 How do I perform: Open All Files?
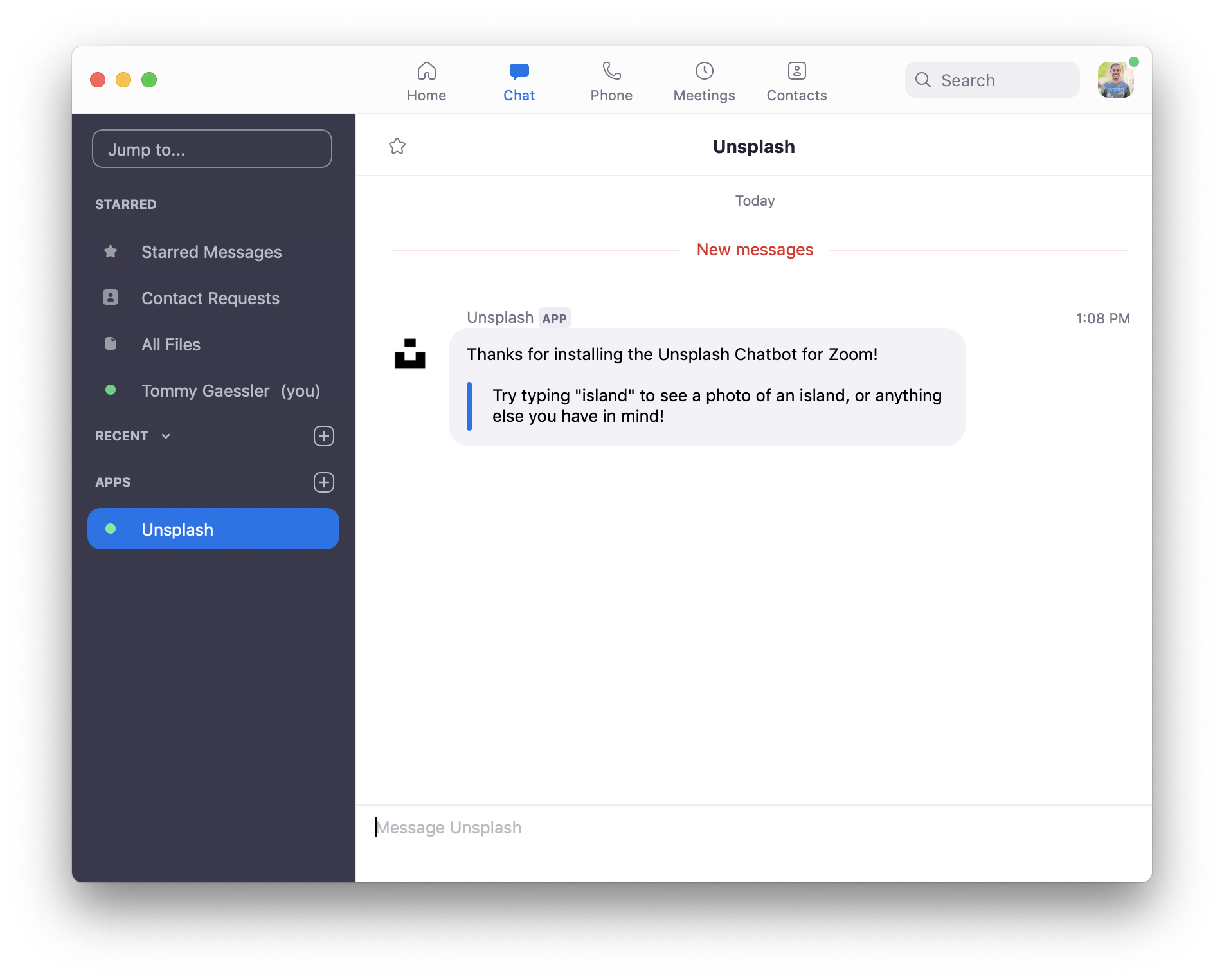[213, 344]
